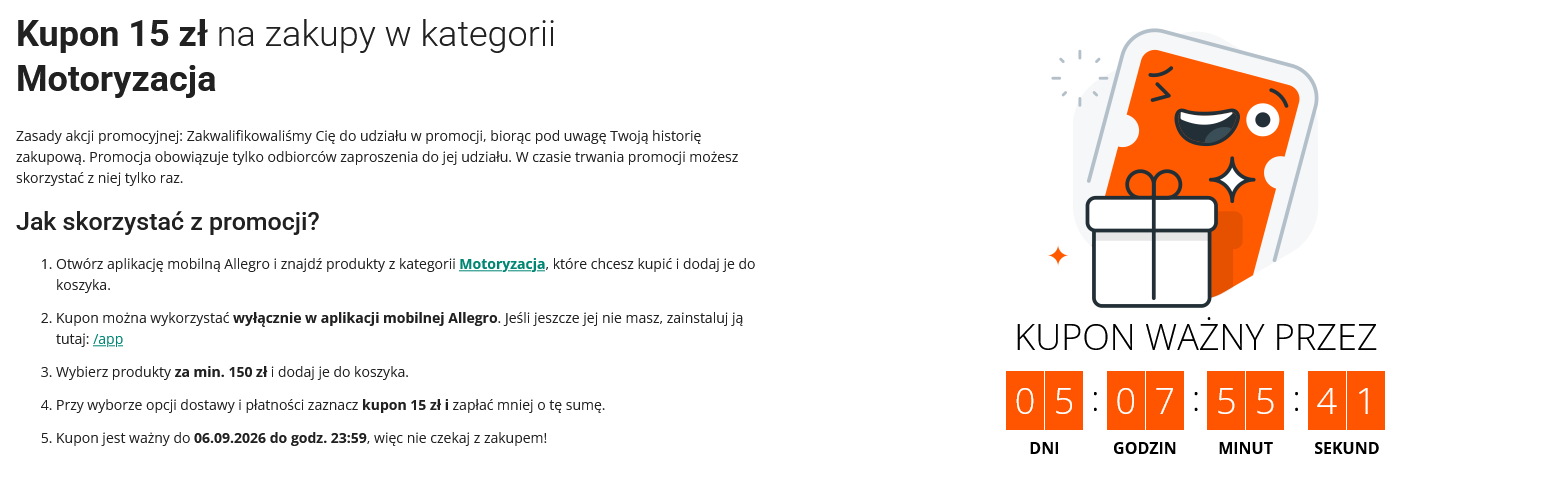Click the white sparkle star icon
1544x484 pixels.
[x=1232, y=181]
